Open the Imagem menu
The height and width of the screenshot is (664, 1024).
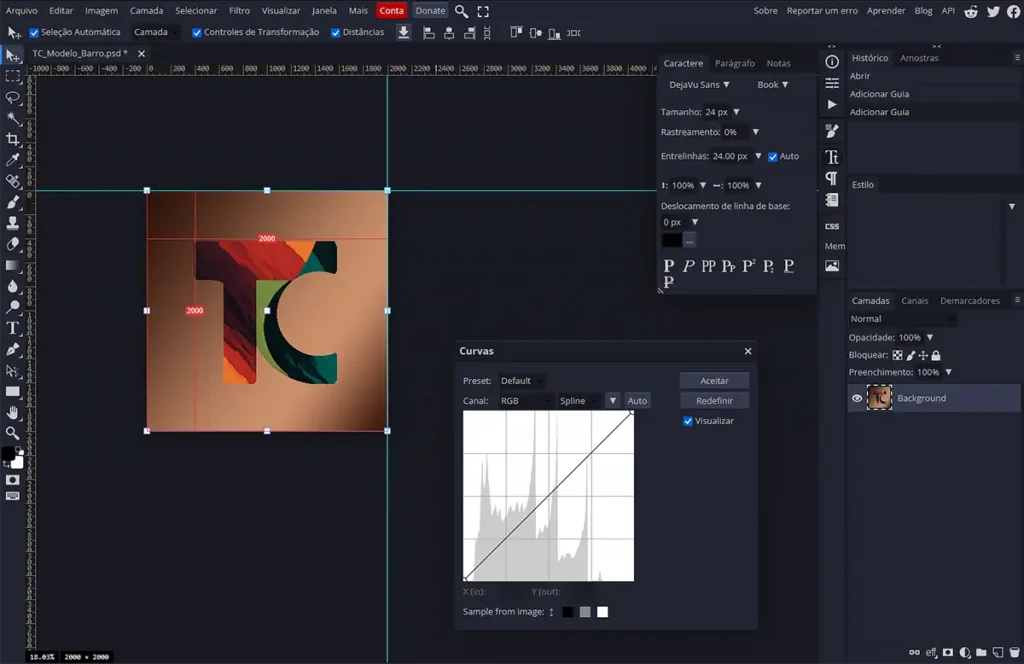point(101,10)
